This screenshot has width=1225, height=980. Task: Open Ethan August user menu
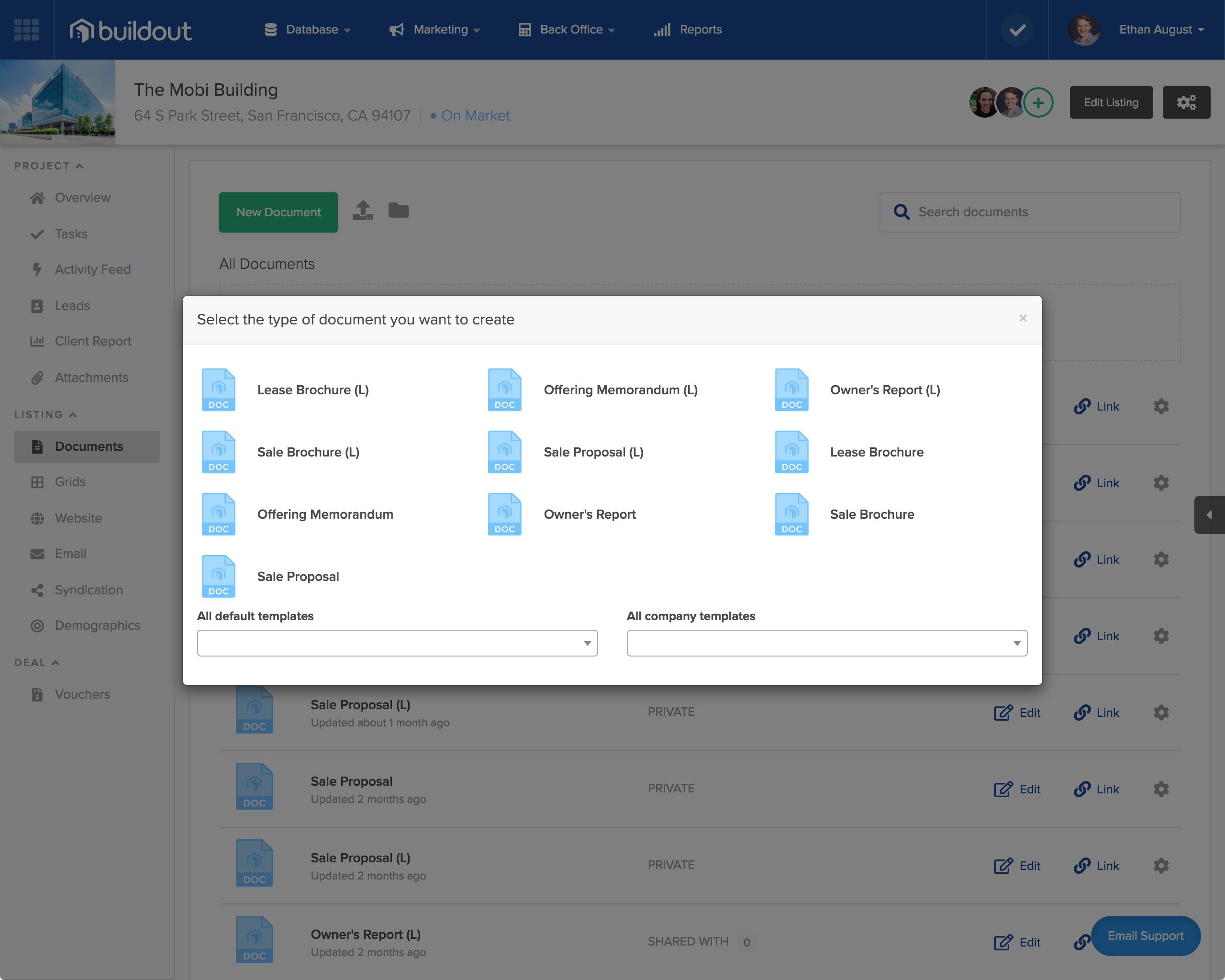tap(1136, 30)
